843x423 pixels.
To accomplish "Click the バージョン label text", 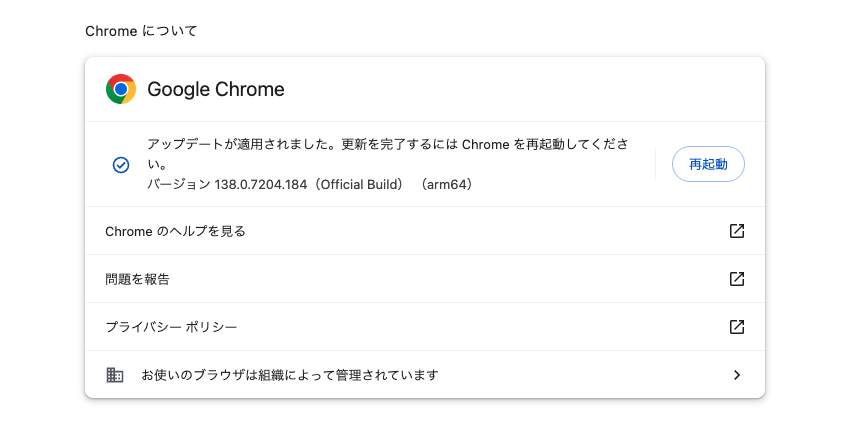I will (179, 184).
